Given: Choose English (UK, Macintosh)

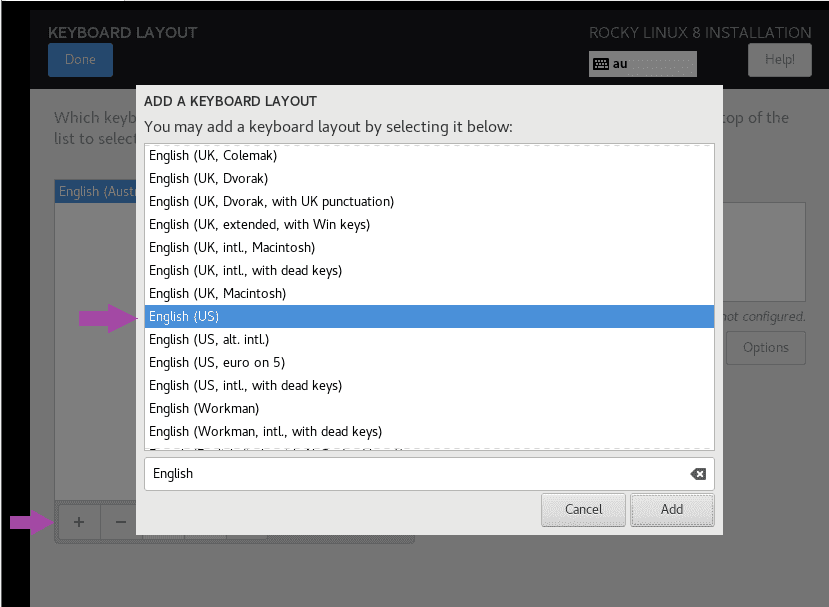Looking at the screenshot, I should click(429, 293).
